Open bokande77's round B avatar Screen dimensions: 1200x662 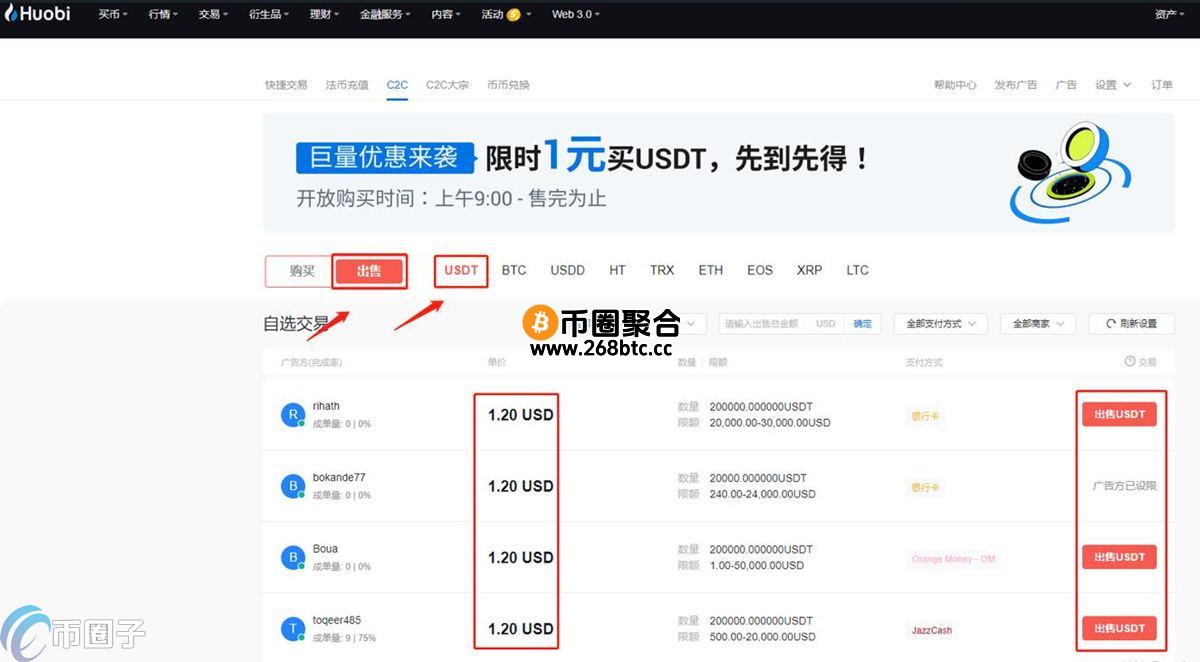click(x=292, y=486)
